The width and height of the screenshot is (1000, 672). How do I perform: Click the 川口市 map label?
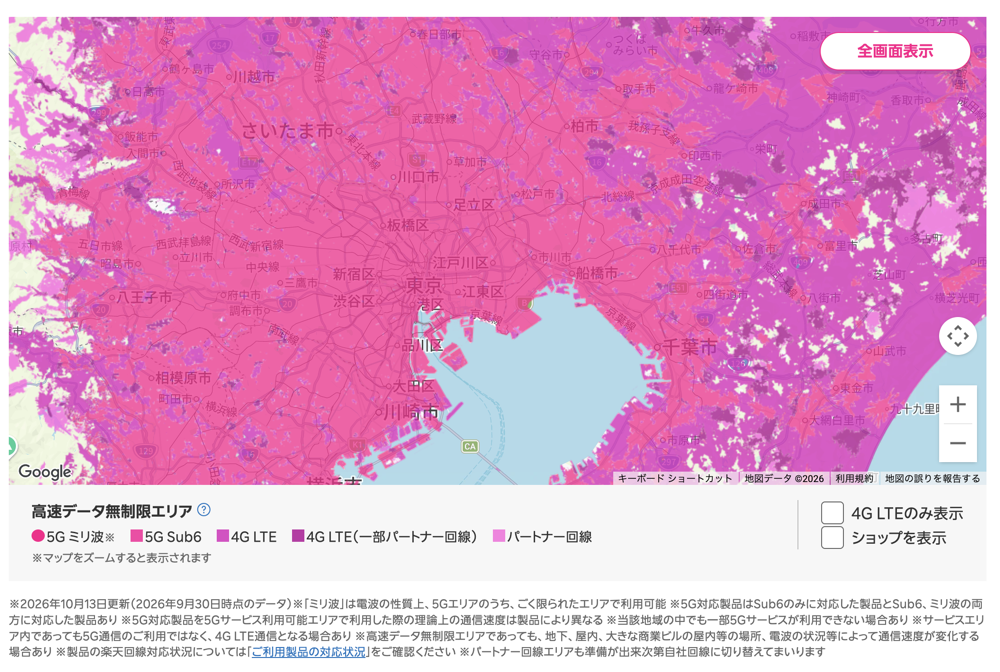pos(418,177)
